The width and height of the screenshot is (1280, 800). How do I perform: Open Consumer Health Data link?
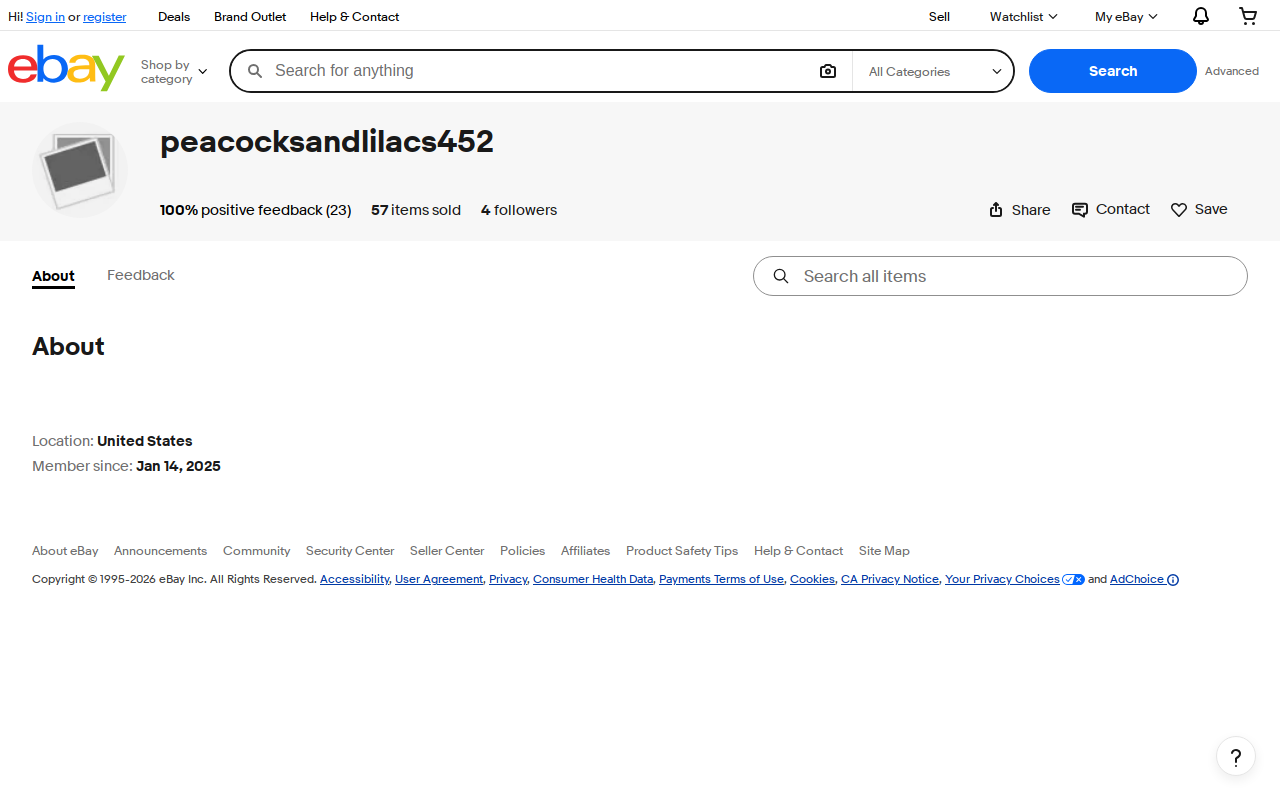click(593, 580)
